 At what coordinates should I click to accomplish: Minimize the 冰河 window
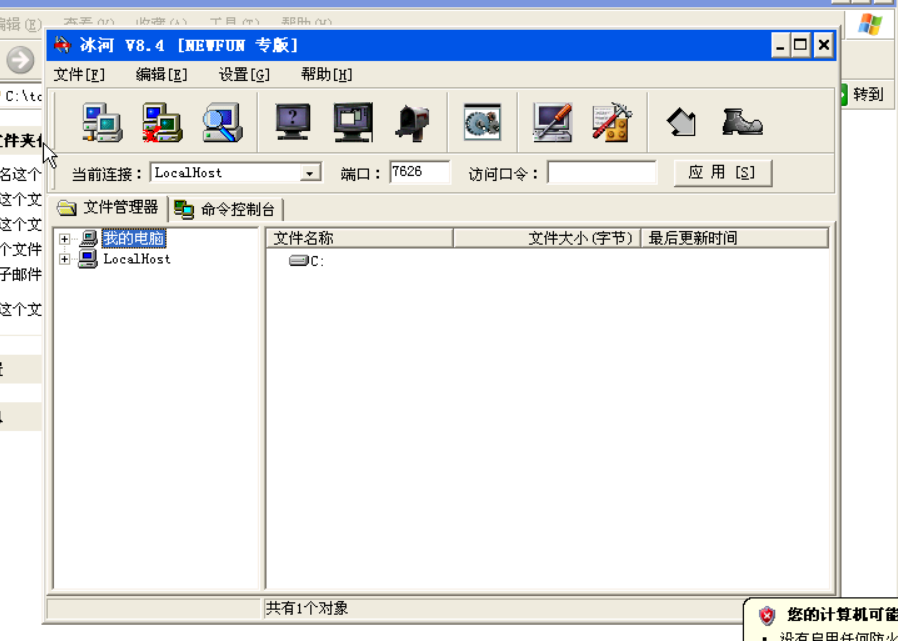coord(779,45)
